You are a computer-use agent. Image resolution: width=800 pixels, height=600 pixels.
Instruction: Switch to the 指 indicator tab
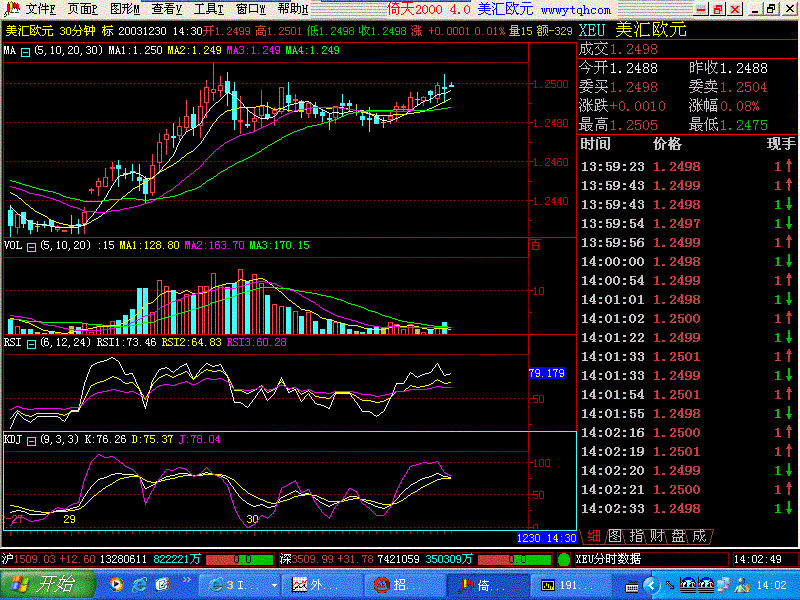click(636, 536)
